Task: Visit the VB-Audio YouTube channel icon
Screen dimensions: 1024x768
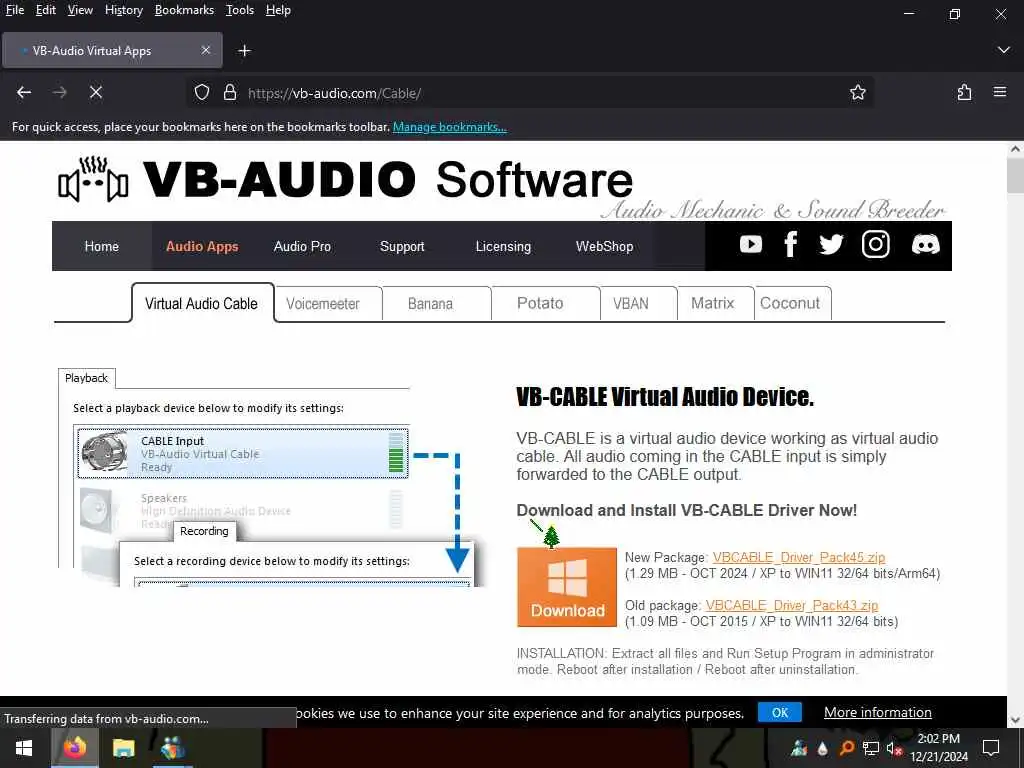Action: click(750, 244)
